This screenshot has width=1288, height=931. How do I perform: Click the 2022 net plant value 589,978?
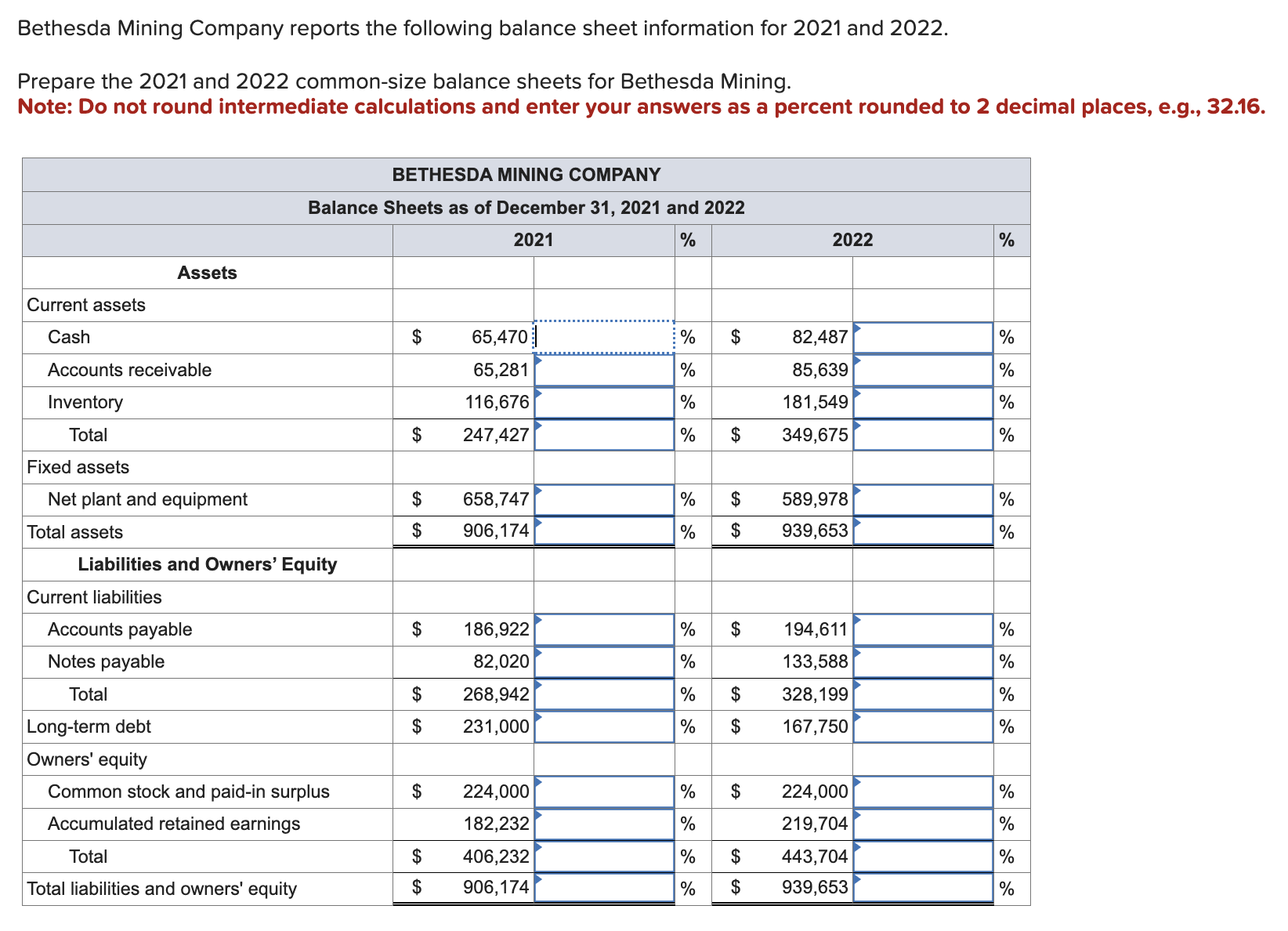click(815, 499)
